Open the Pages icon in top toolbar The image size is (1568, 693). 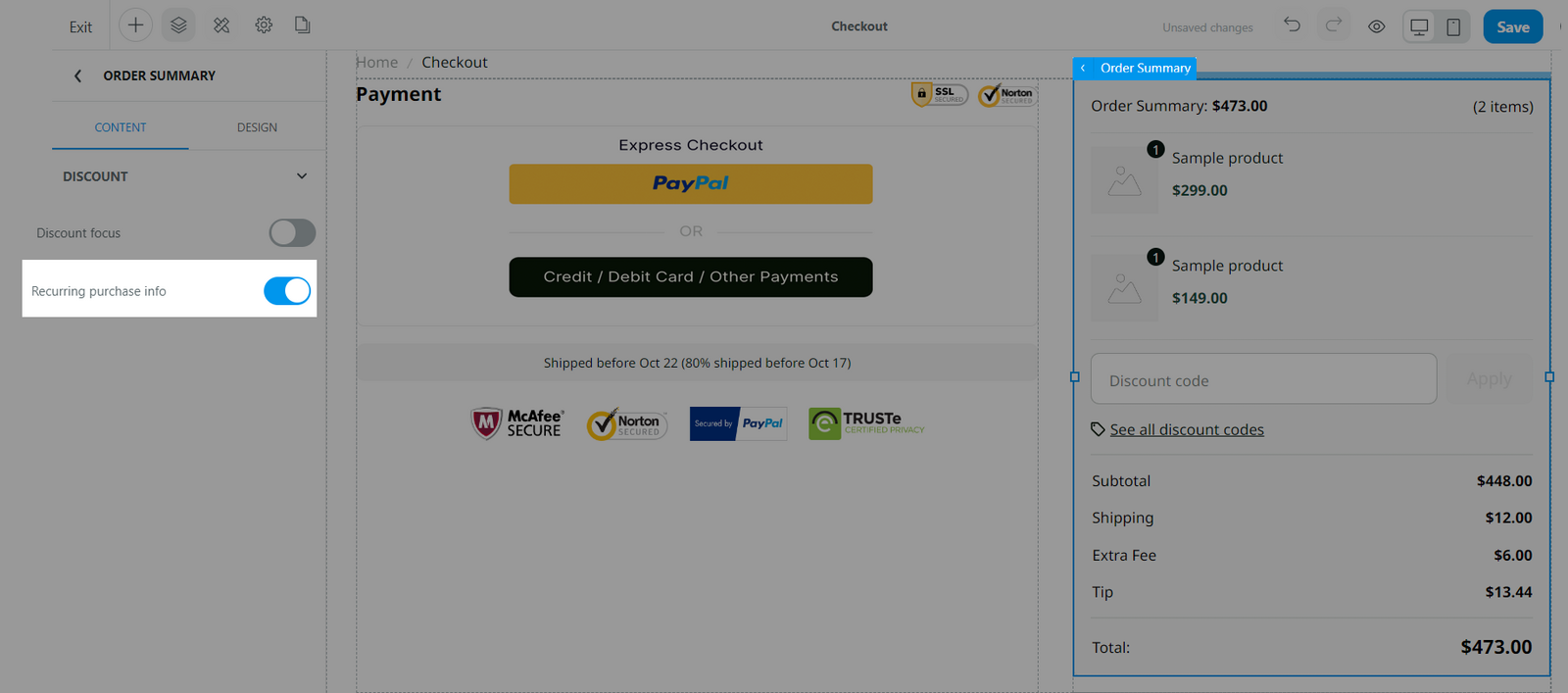tap(303, 25)
